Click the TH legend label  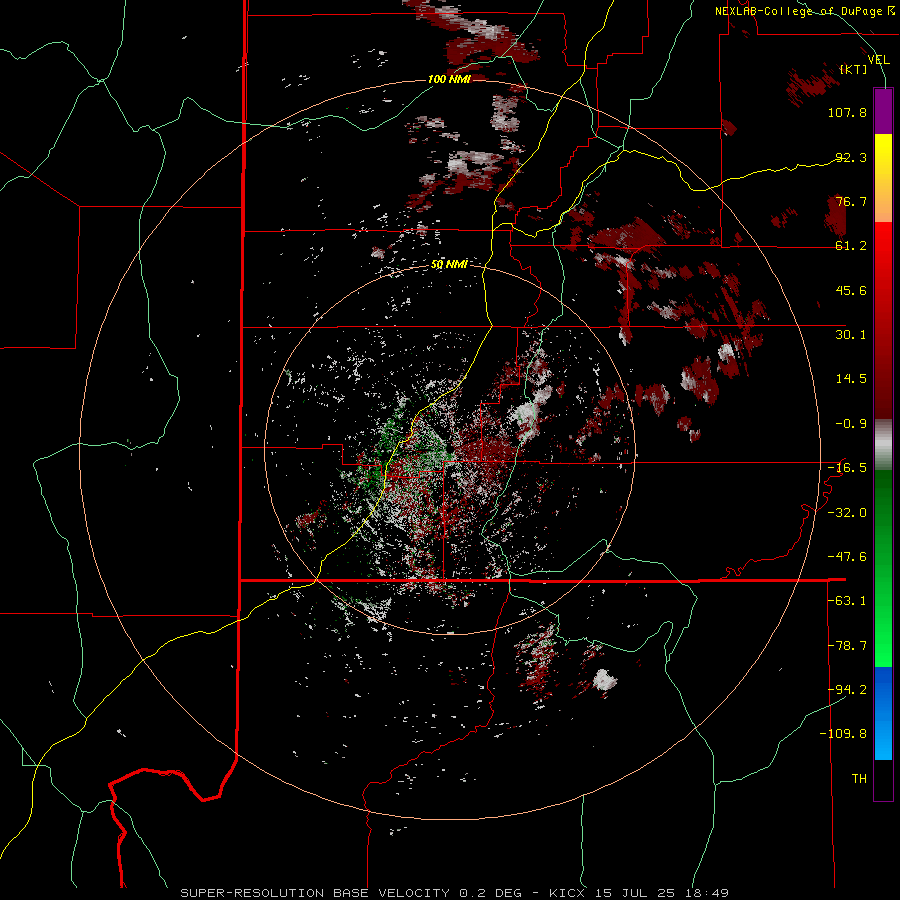point(859,779)
